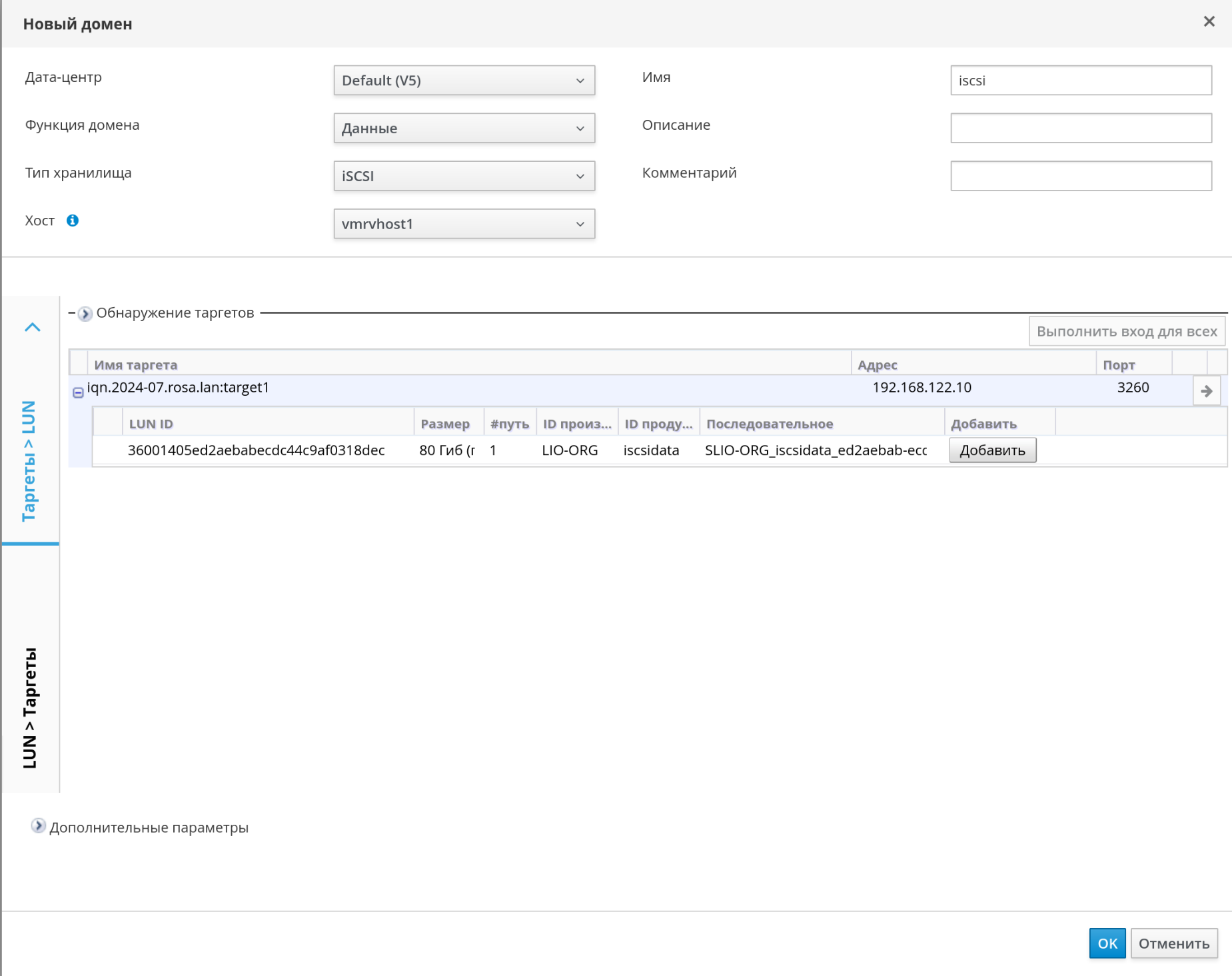This screenshot has height=976, width=1232.
Task: Click Выполнить вход для всех button
Action: [1126, 332]
